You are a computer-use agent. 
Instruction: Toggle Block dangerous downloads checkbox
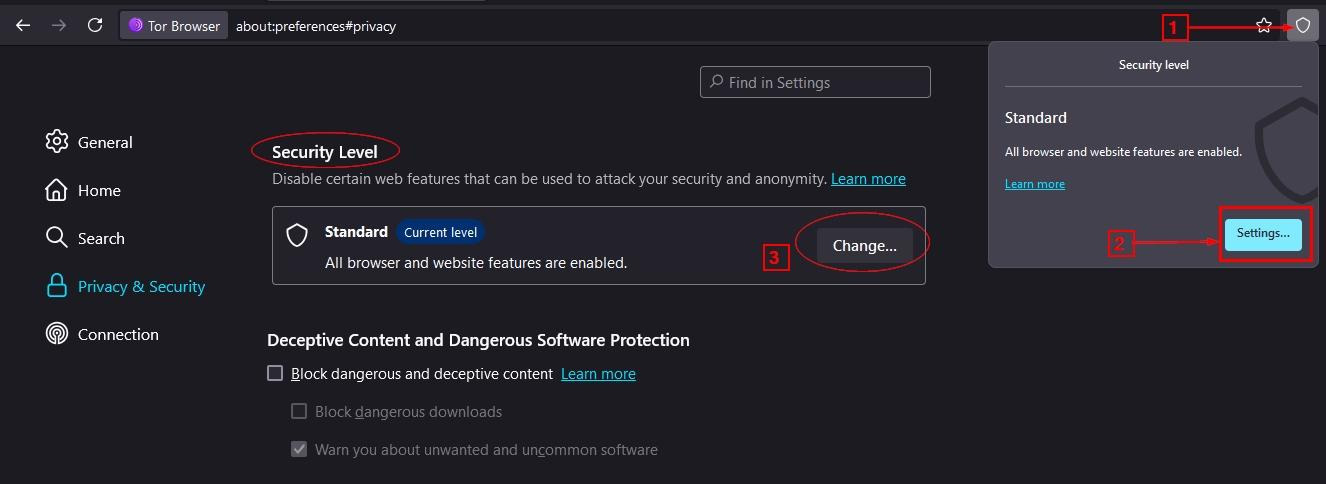click(x=299, y=411)
